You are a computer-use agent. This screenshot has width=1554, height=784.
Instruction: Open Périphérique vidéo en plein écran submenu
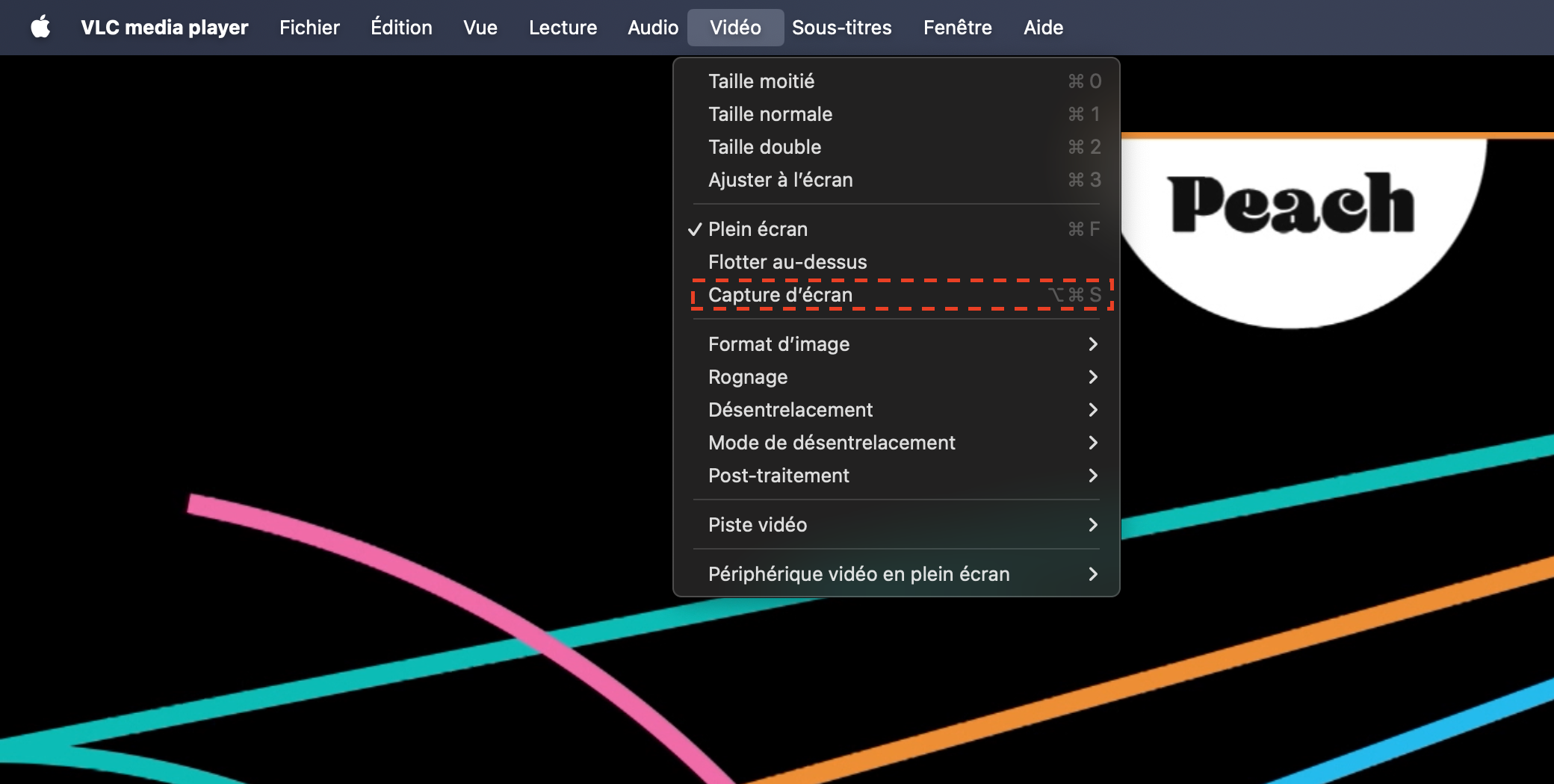click(x=858, y=574)
